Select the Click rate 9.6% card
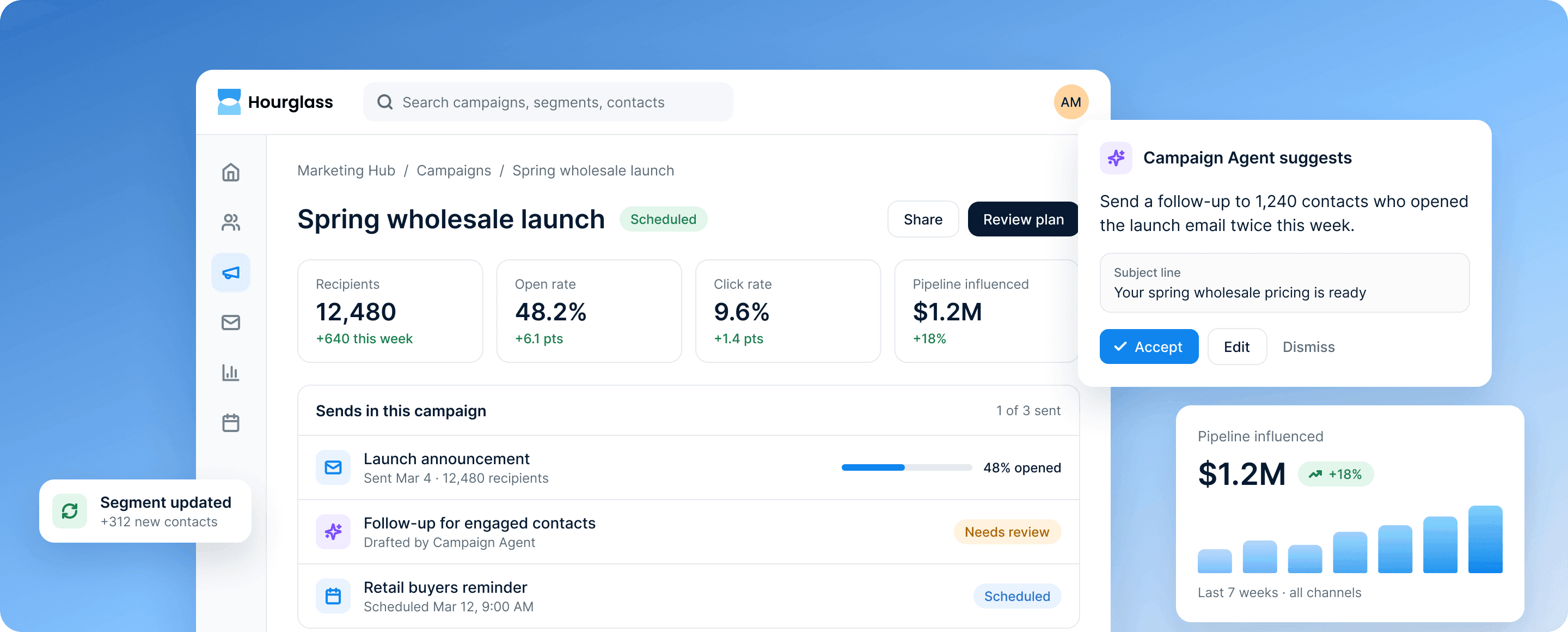 788,311
